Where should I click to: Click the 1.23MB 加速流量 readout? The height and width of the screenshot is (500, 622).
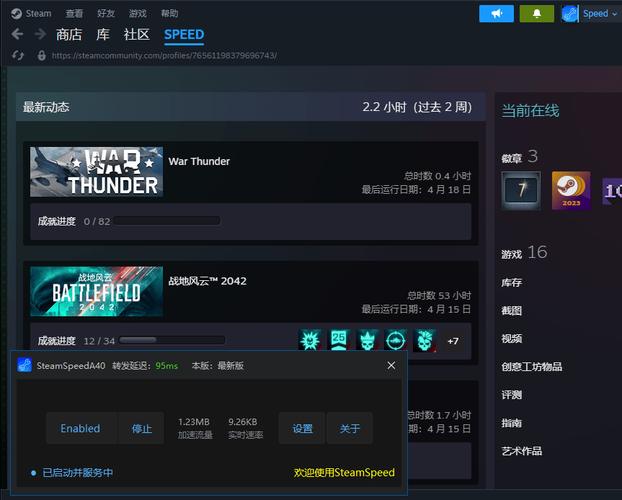click(x=194, y=428)
